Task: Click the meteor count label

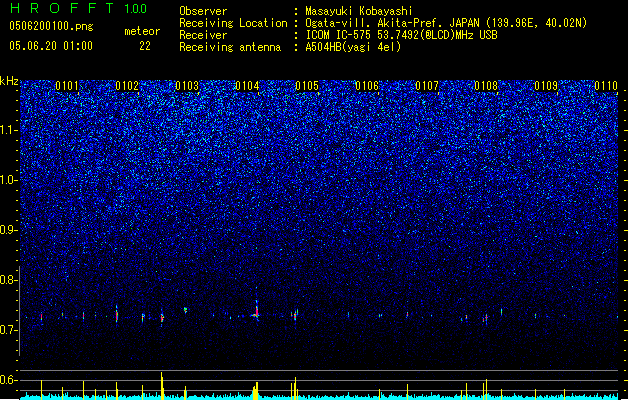Action: click(142, 31)
